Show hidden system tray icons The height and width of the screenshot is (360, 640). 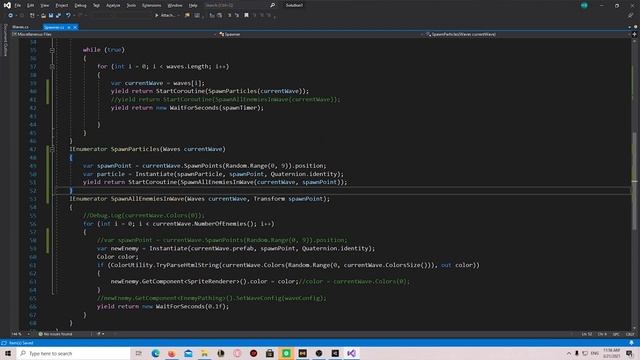(569, 353)
